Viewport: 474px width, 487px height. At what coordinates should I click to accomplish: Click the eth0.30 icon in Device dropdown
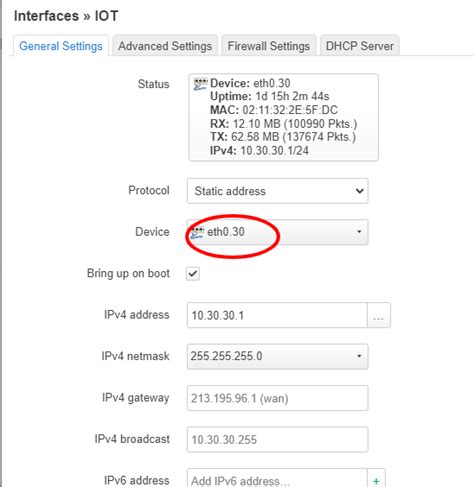(197, 232)
